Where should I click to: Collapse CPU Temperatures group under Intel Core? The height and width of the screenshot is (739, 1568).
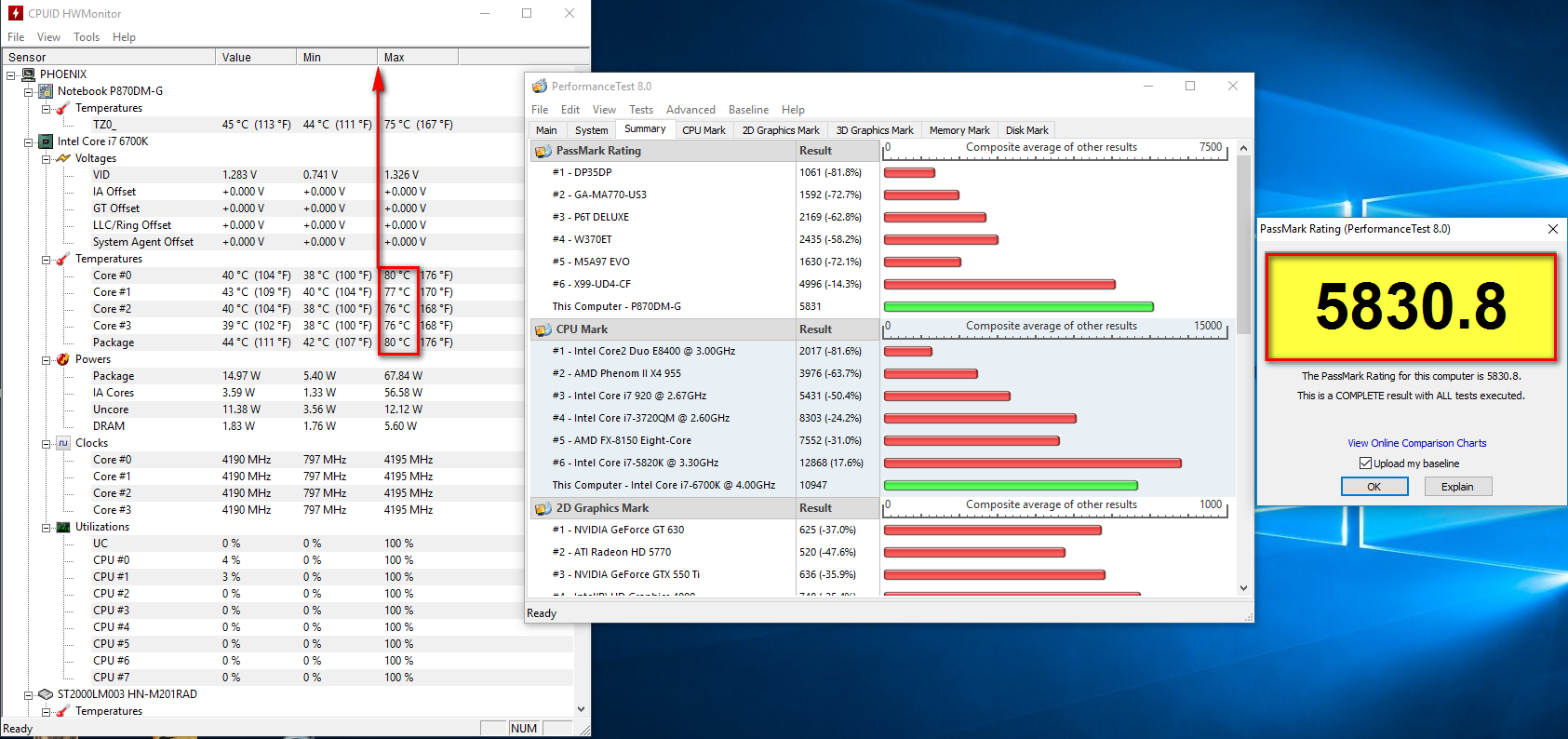click(x=47, y=260)
